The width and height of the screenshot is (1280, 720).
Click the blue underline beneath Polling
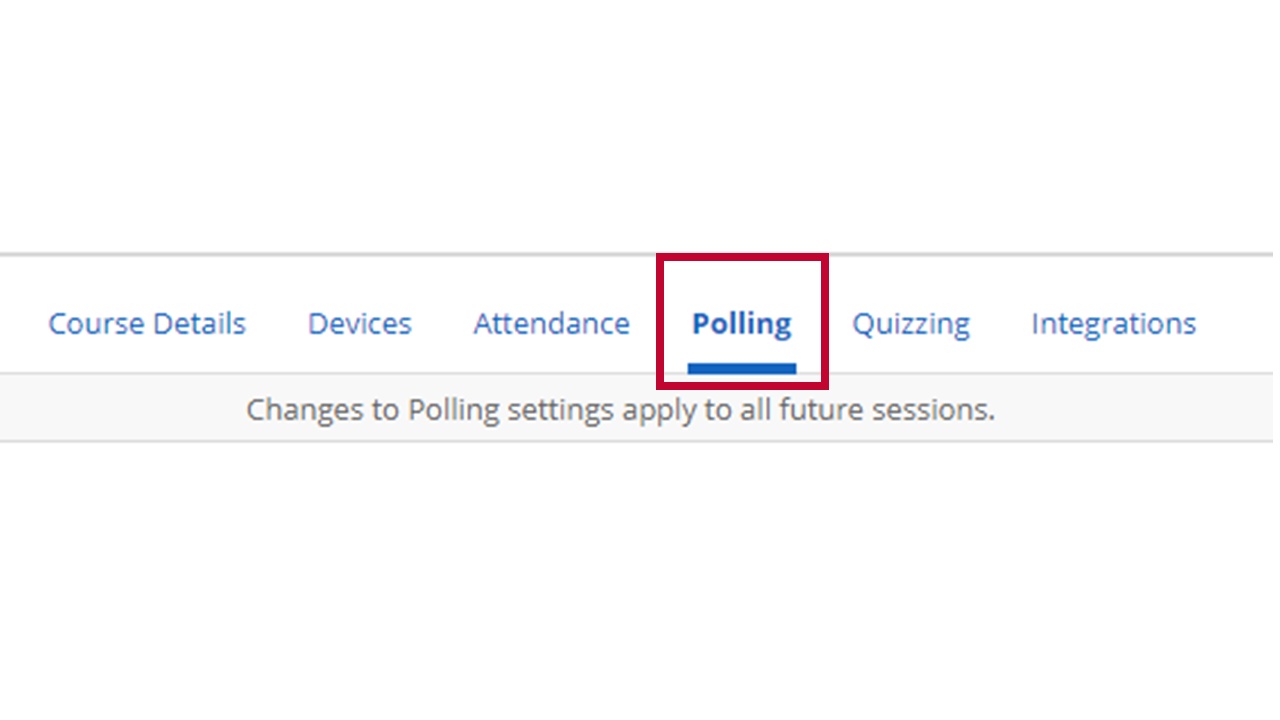[x=742, y=368]
